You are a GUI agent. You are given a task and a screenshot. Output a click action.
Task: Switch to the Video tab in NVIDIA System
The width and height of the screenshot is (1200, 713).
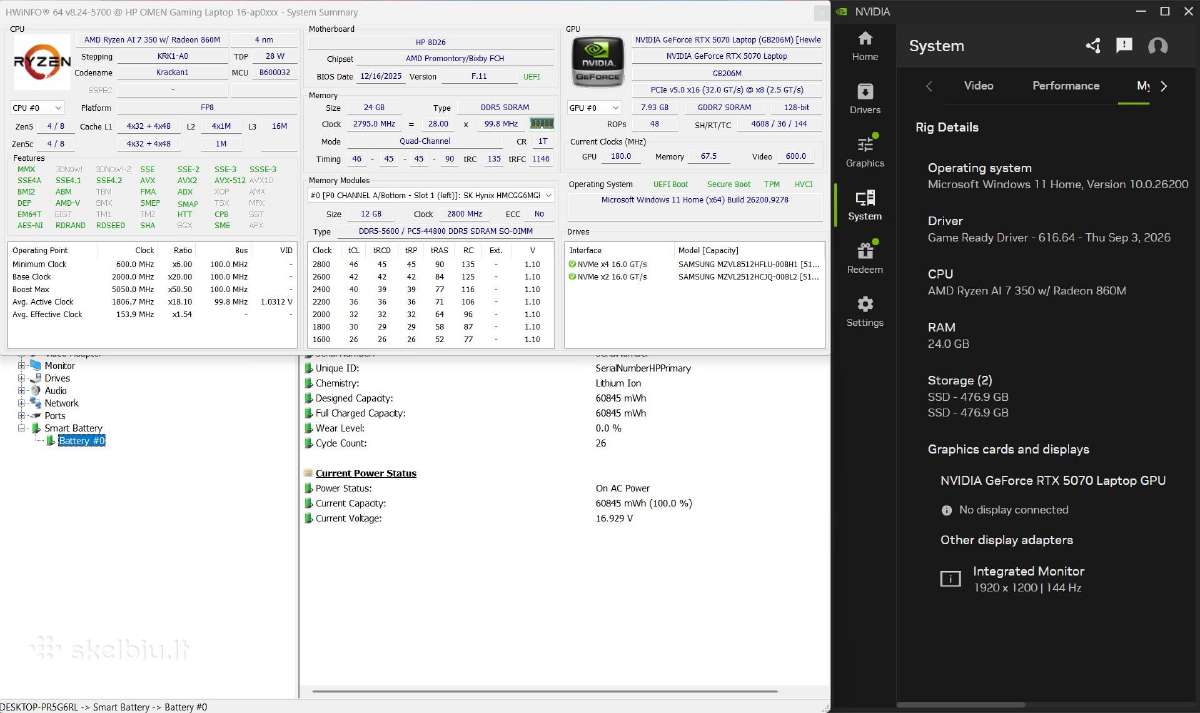(x=978, y=86)
